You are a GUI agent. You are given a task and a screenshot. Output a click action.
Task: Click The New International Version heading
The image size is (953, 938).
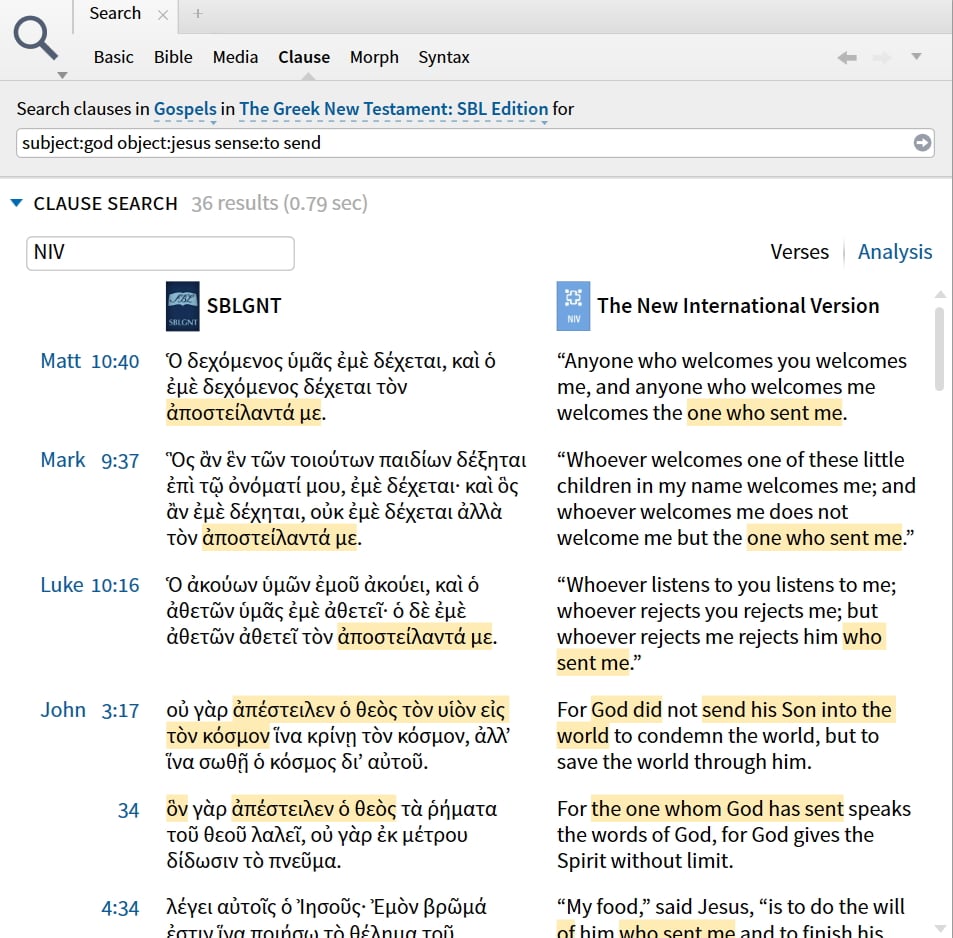pyautogui.click(x=738, y=305)
